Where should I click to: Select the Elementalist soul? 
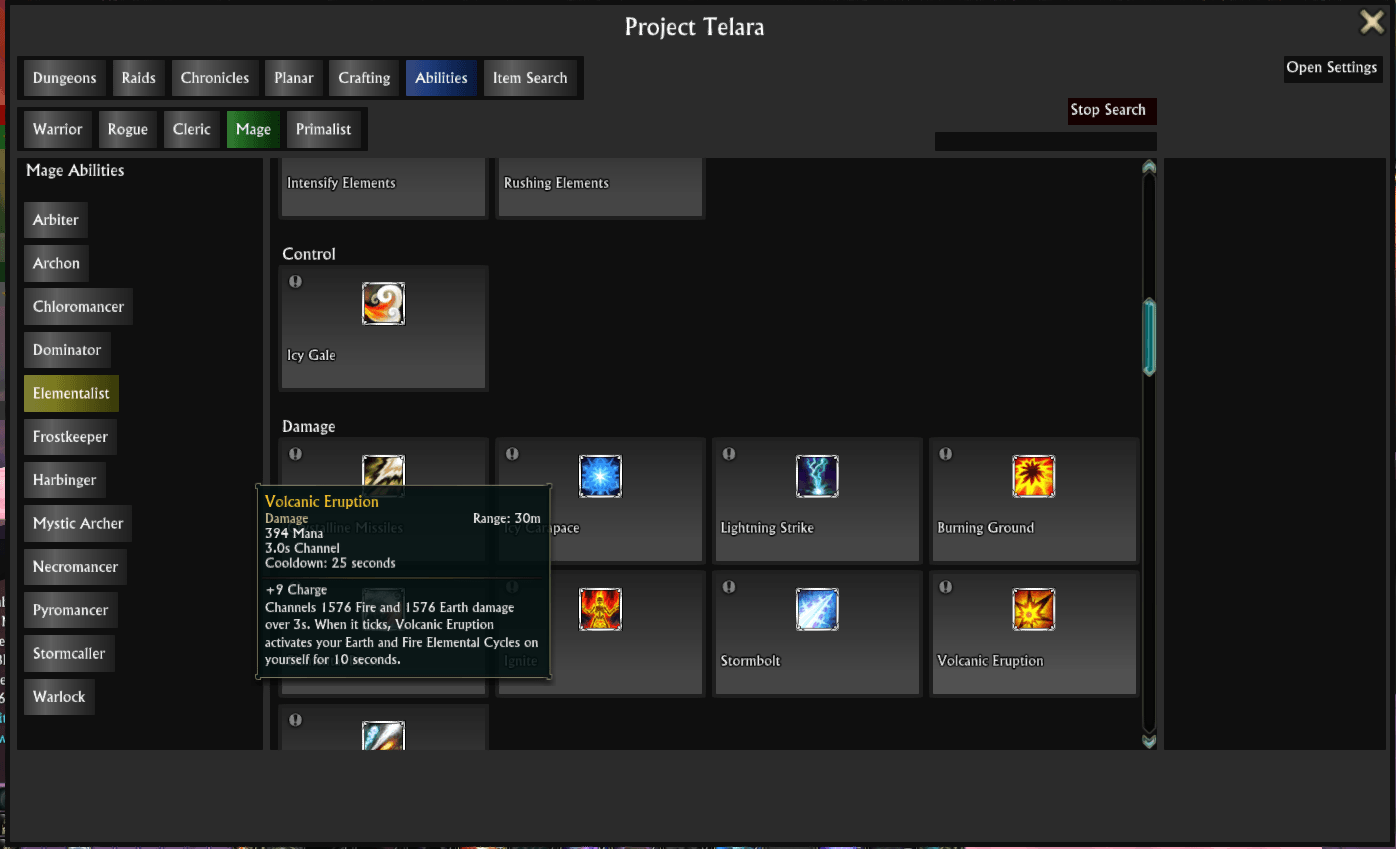[x=71, y=394]
